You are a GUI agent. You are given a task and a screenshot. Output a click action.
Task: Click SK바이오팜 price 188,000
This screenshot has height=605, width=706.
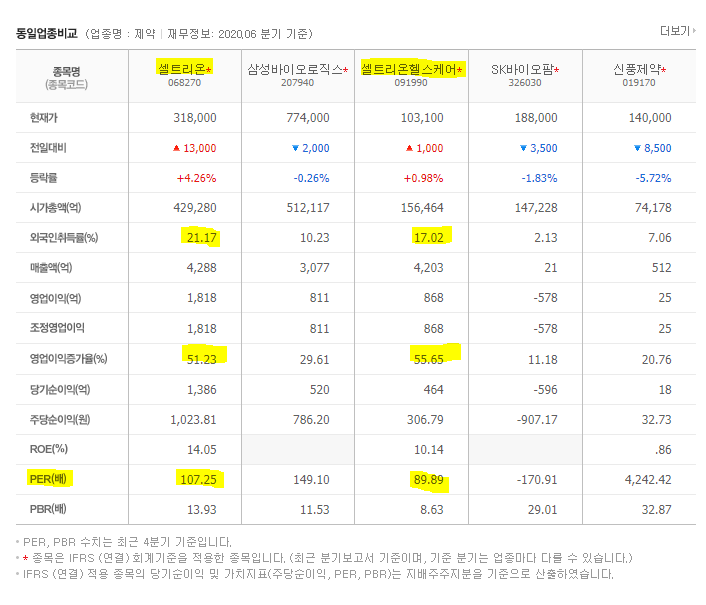536,118
